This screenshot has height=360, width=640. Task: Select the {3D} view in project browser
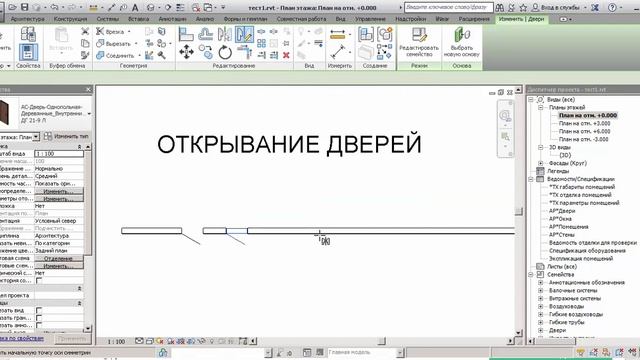[x=565, y=155]
